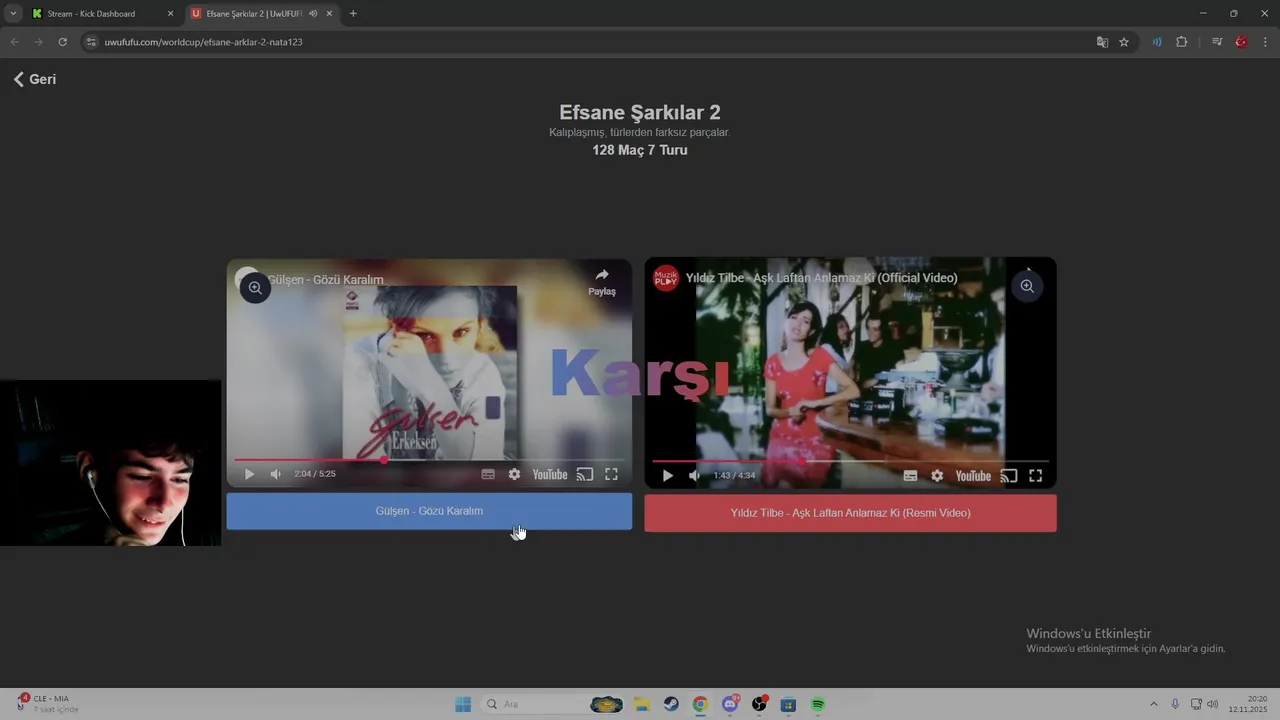Translate this page icon
Screen dimensions: 1280x720
(x=1102, y=42)
